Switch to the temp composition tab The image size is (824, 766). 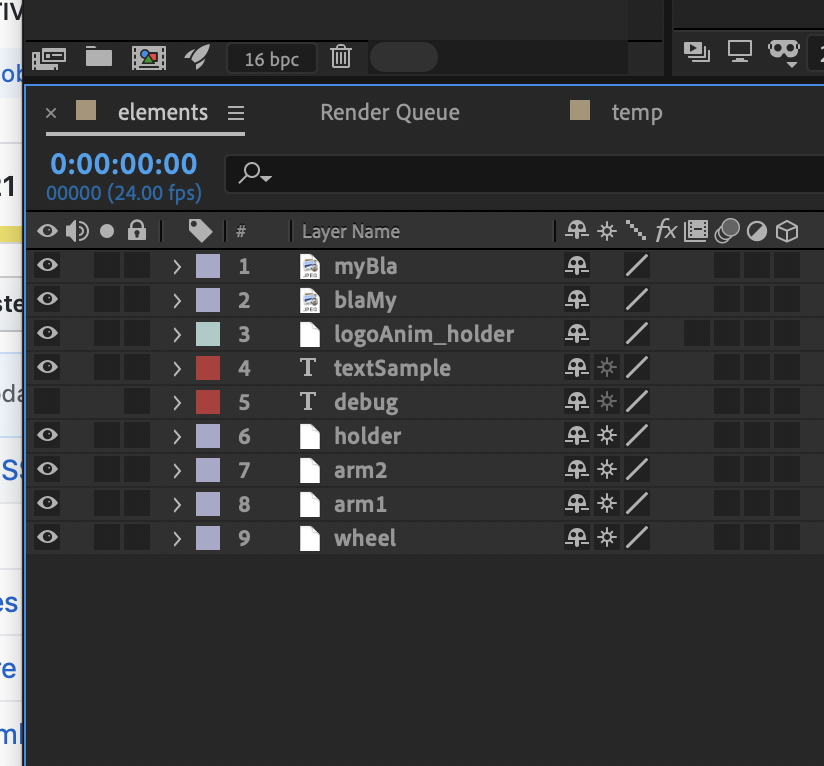[637, 112]
